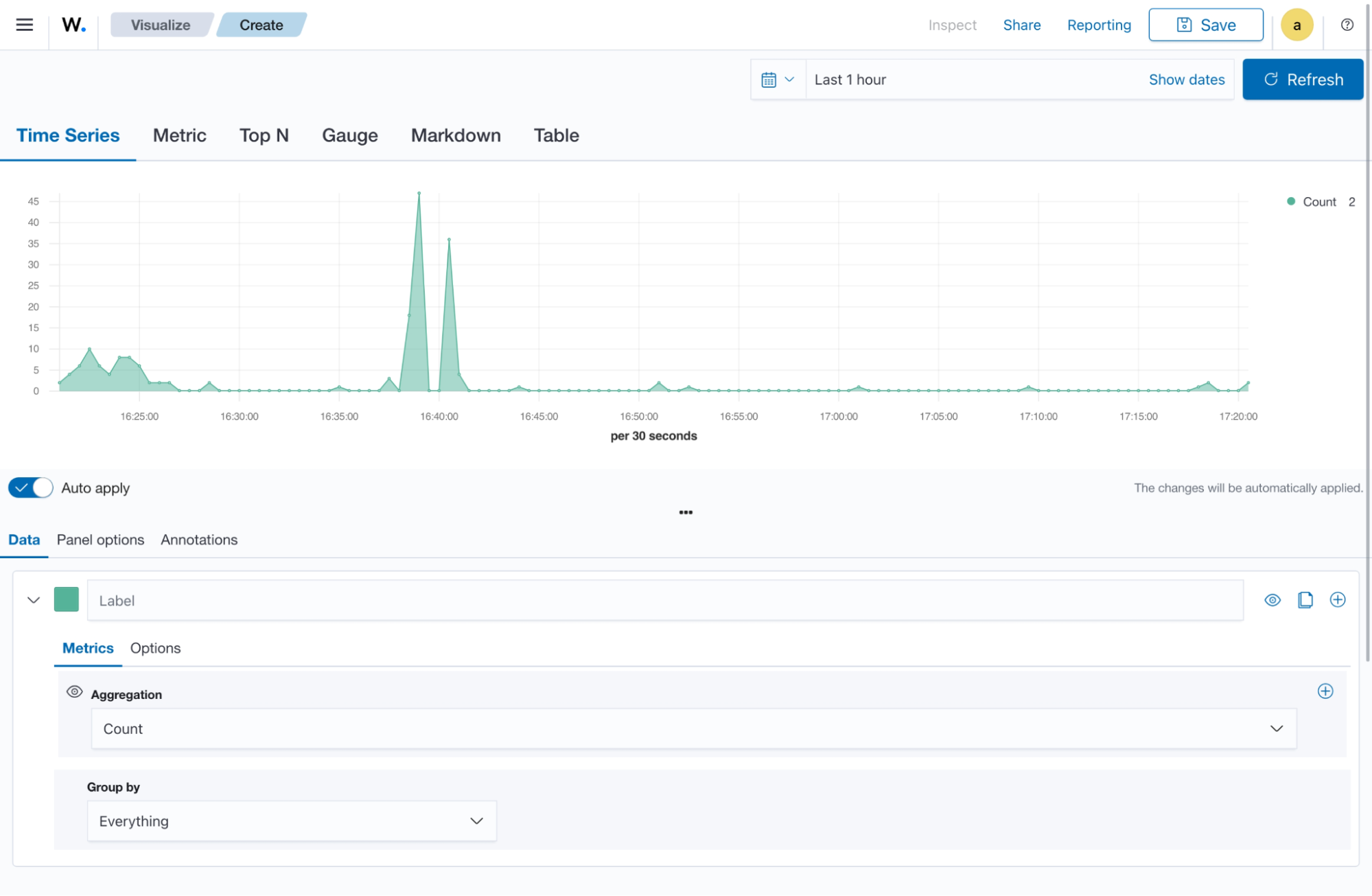The width and height of the screenshot is (1372, 896).
Task: Click the help question mark icon
Action: [1346, 24]
